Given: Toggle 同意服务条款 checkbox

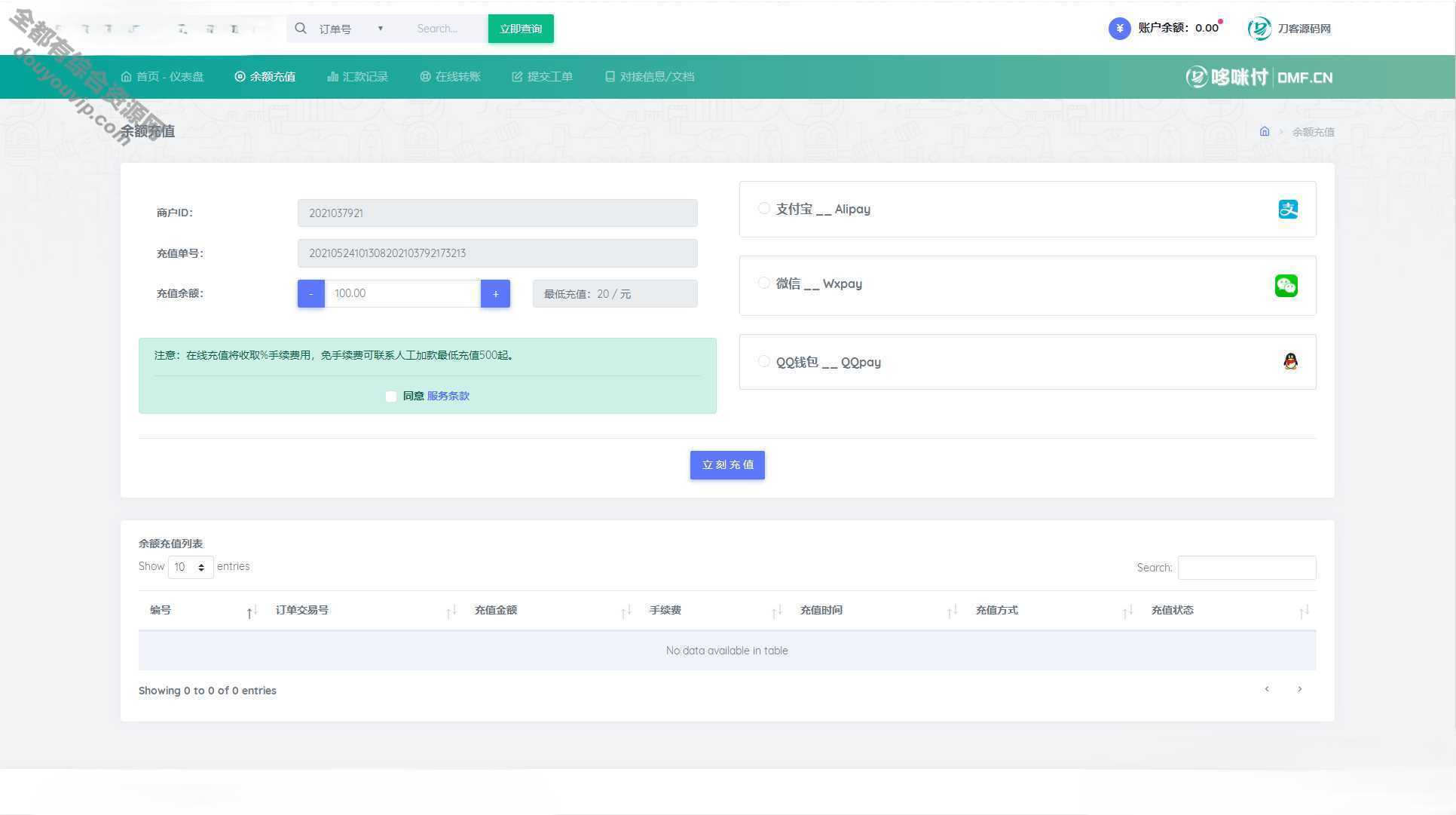Looking at the screenshot, I should point(391,395).
